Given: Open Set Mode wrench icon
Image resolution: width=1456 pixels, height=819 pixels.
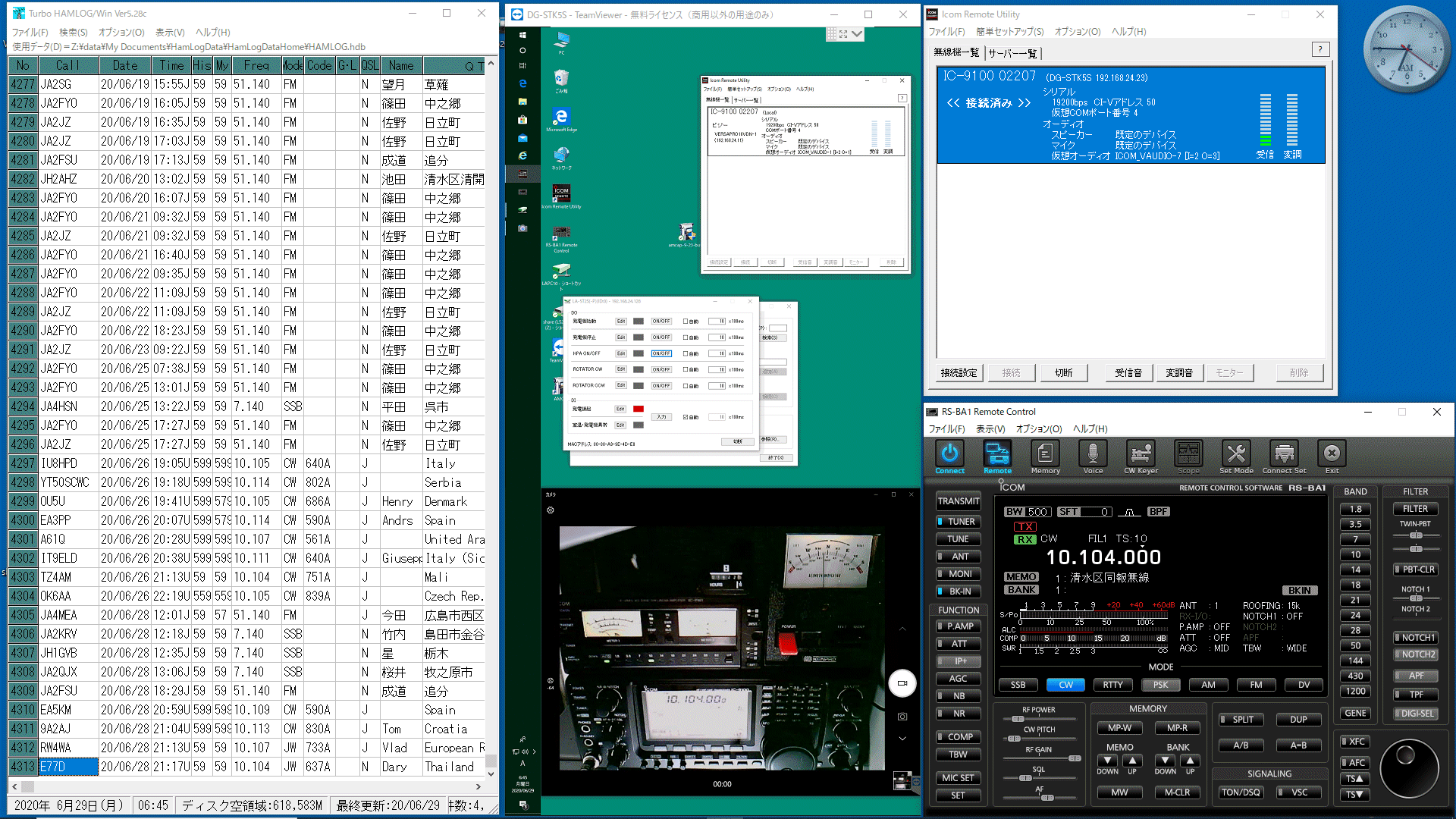Looking at the screenshot, I should tap(1236, 453).
